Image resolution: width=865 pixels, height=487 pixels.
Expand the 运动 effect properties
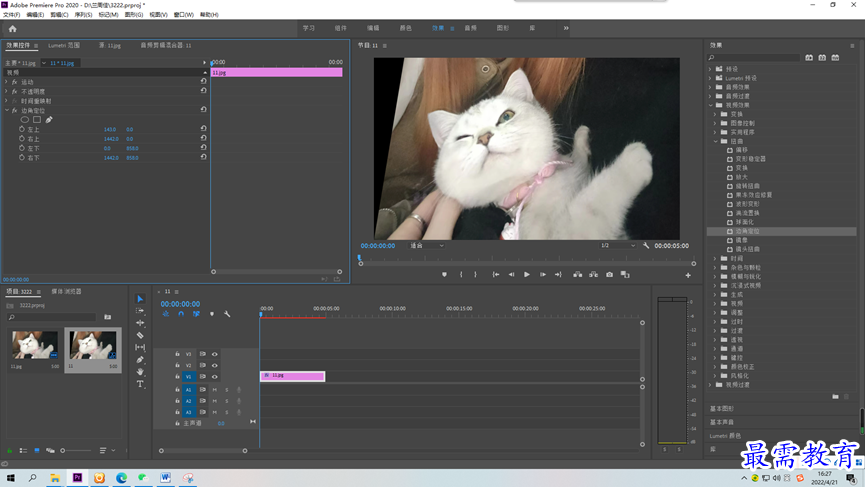pos(7,82)
